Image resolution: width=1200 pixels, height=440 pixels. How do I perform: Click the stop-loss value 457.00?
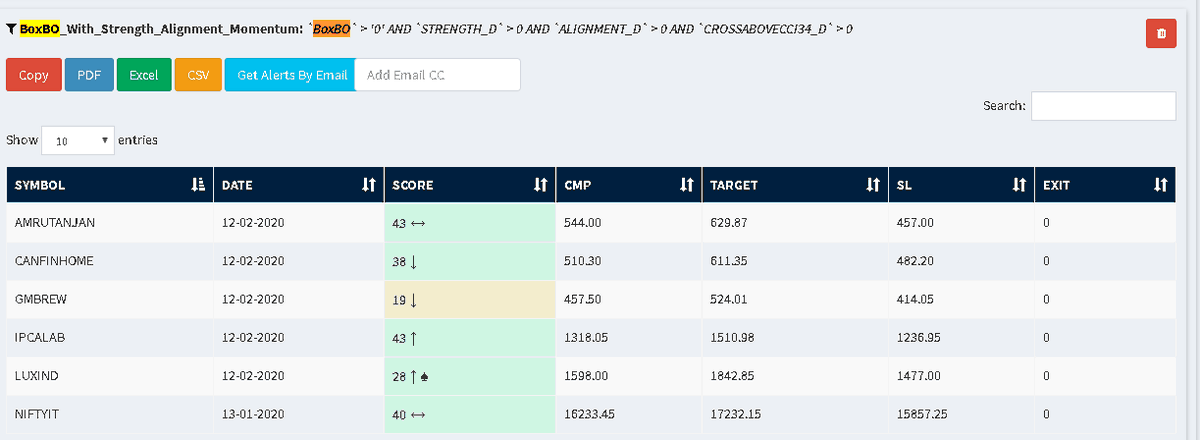[914, 222]
